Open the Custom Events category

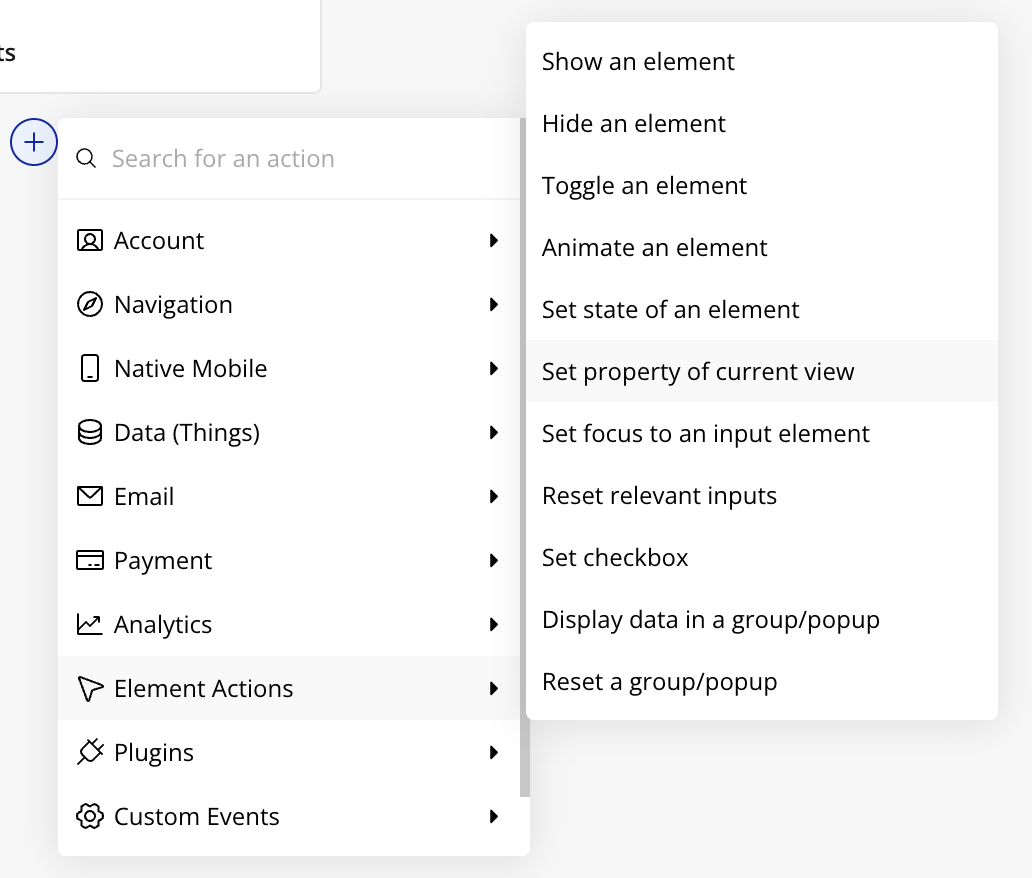289,816
